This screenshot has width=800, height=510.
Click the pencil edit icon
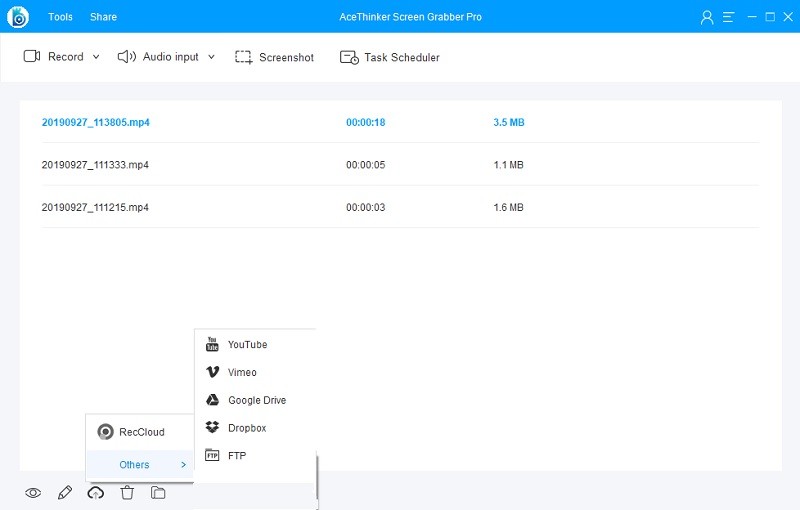[x=65, y=492]
